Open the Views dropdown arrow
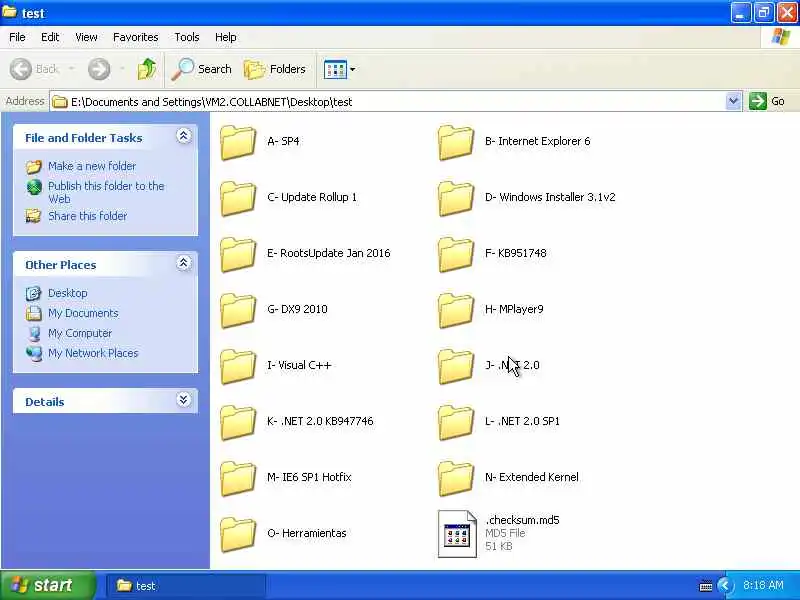Viewport: 800px width, 600px height. coord(353,69)
